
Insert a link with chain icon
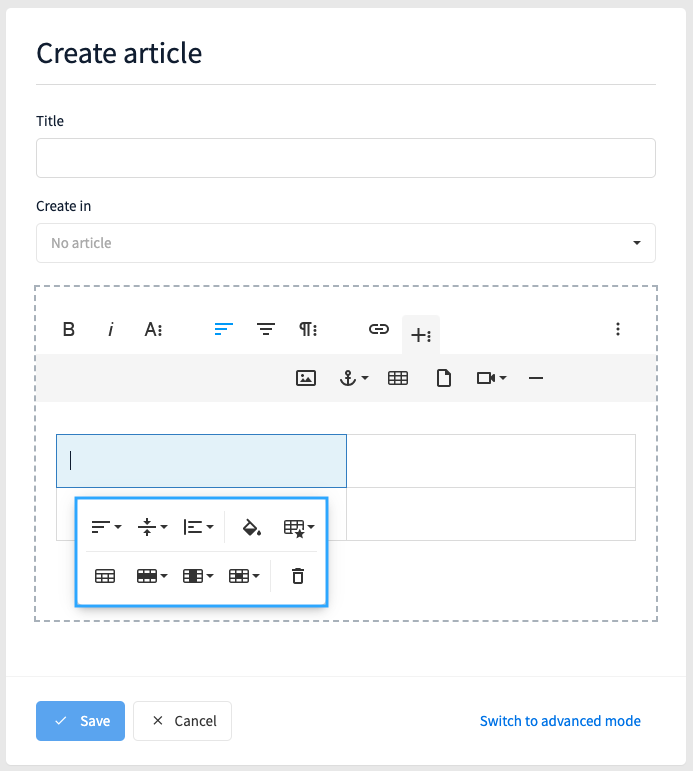point(379,329)
